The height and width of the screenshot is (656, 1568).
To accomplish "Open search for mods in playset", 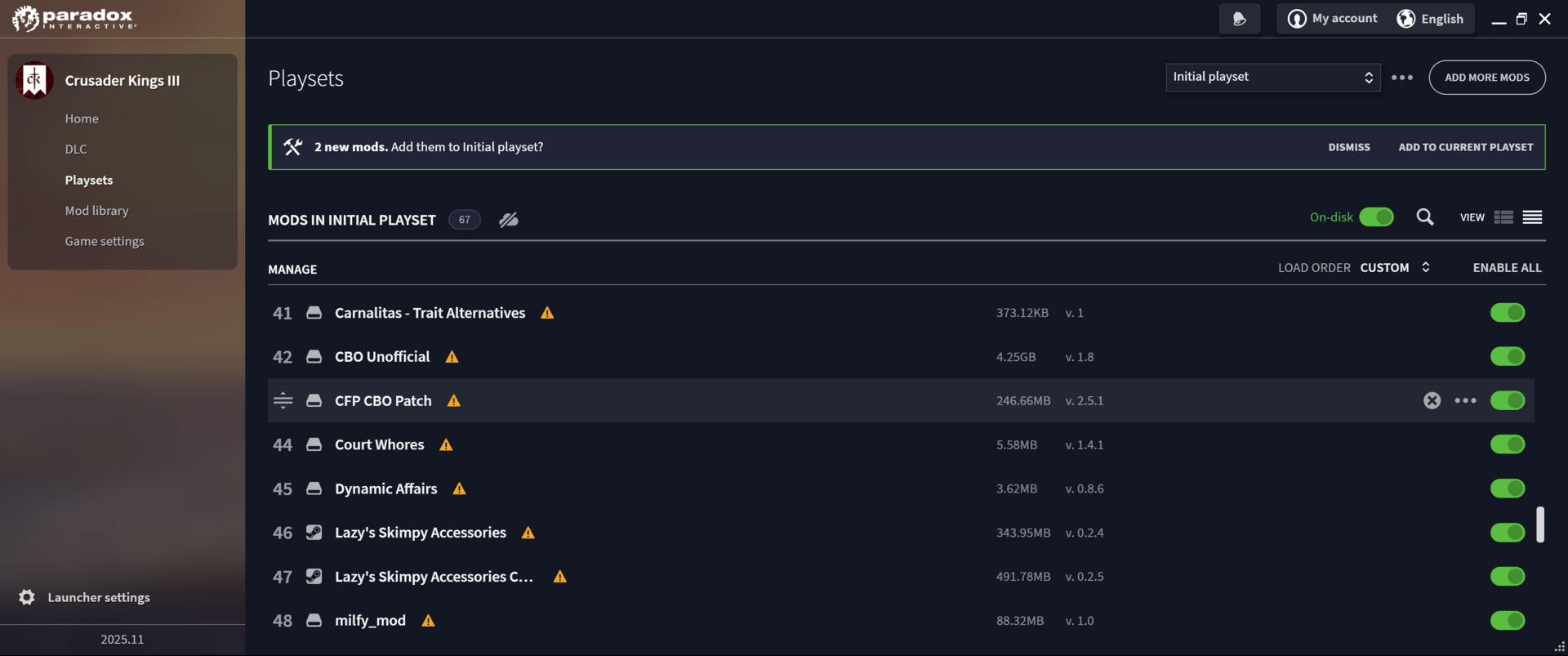I will [x=1424, y=216].
